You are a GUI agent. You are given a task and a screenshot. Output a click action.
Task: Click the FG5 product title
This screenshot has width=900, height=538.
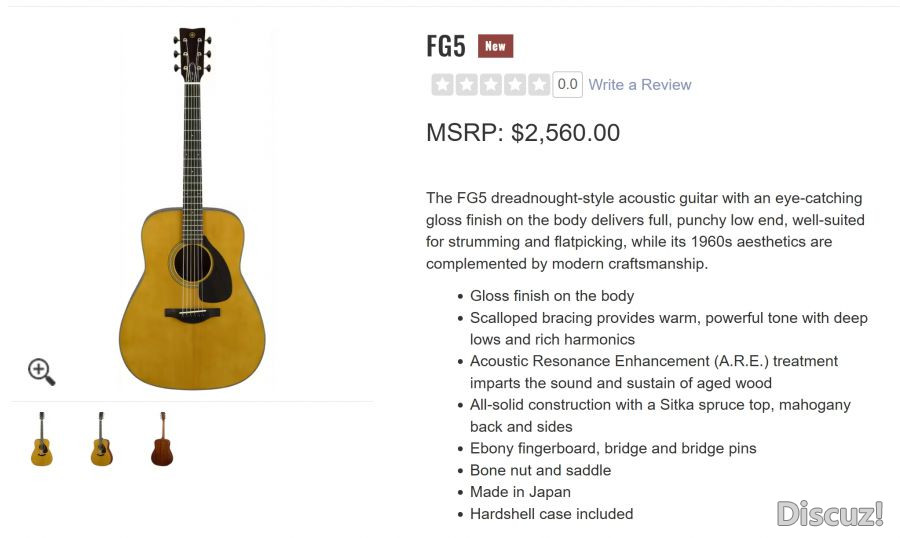tap(446, 46)
